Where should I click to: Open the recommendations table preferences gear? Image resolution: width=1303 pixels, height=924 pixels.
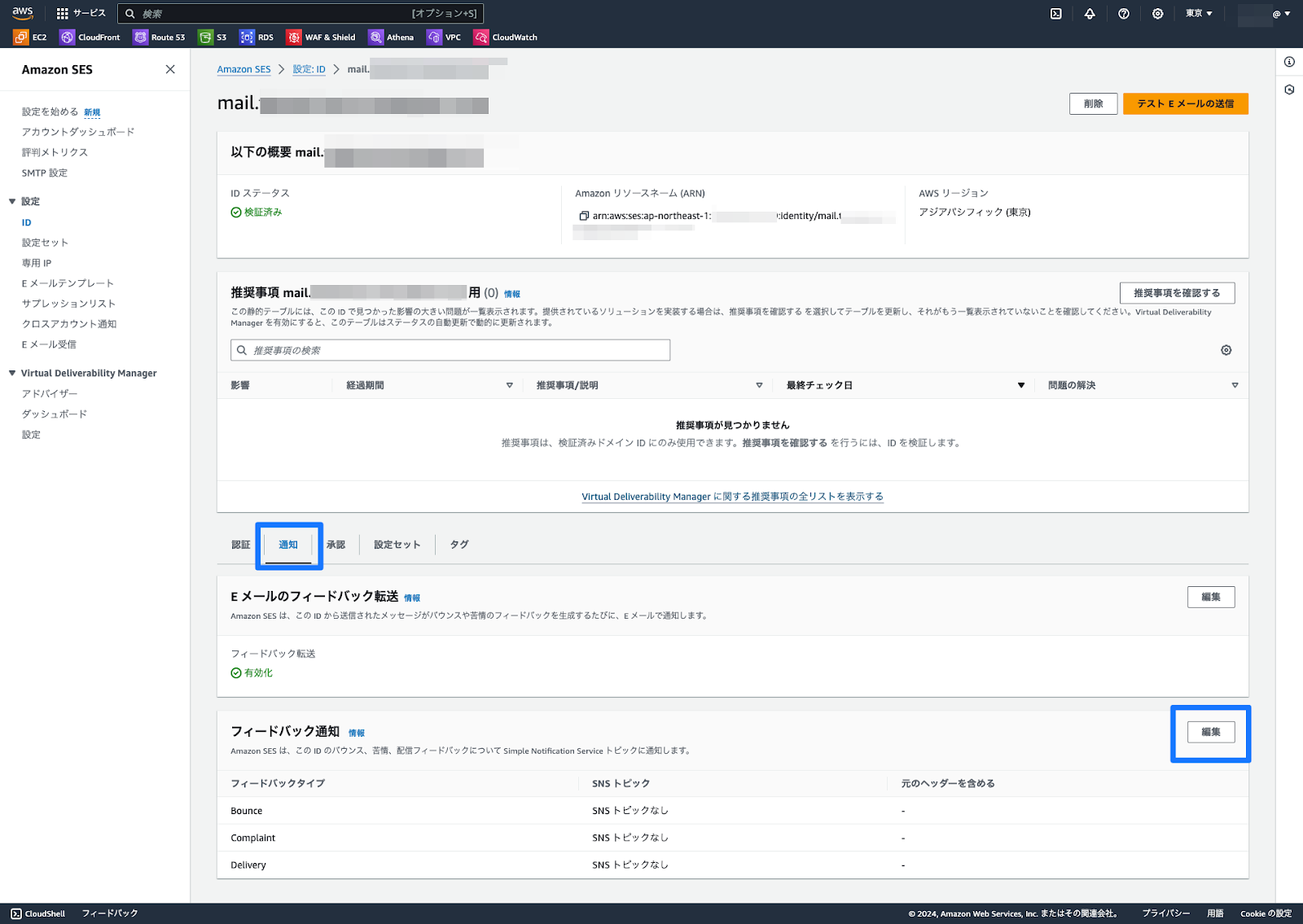(x=1226, y=349)
